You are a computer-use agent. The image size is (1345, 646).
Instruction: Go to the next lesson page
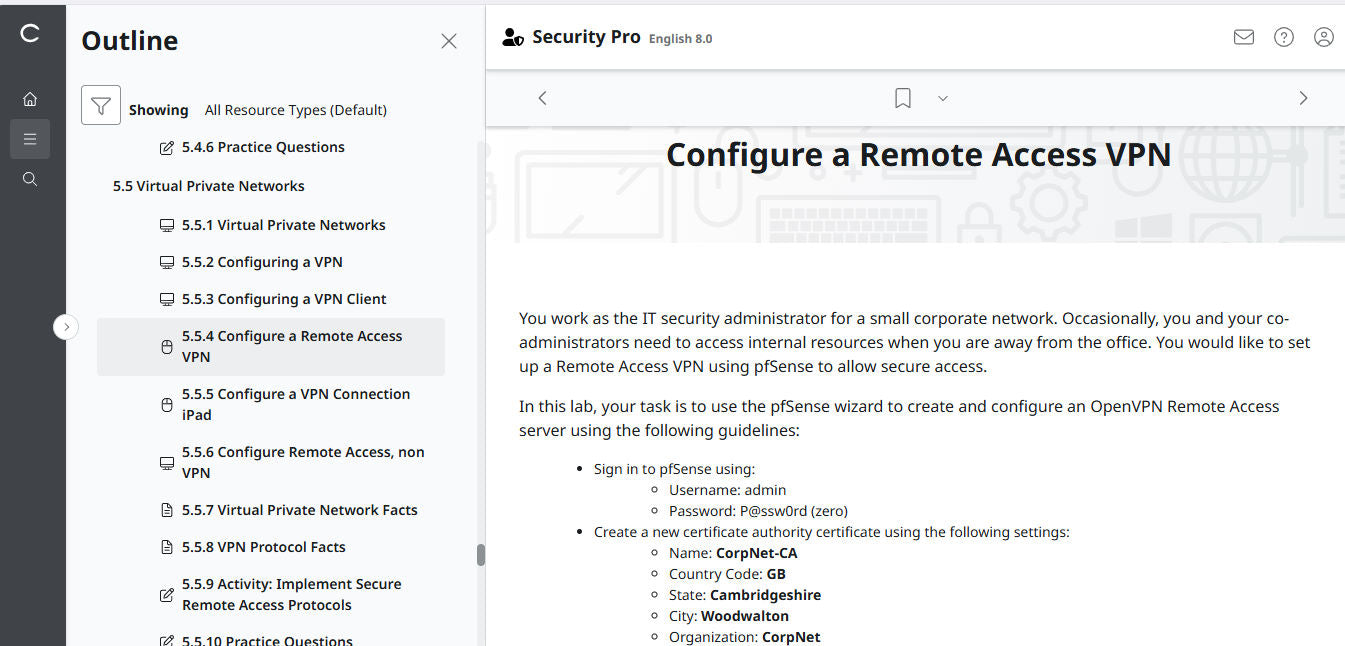click(x=1303, y=97)
